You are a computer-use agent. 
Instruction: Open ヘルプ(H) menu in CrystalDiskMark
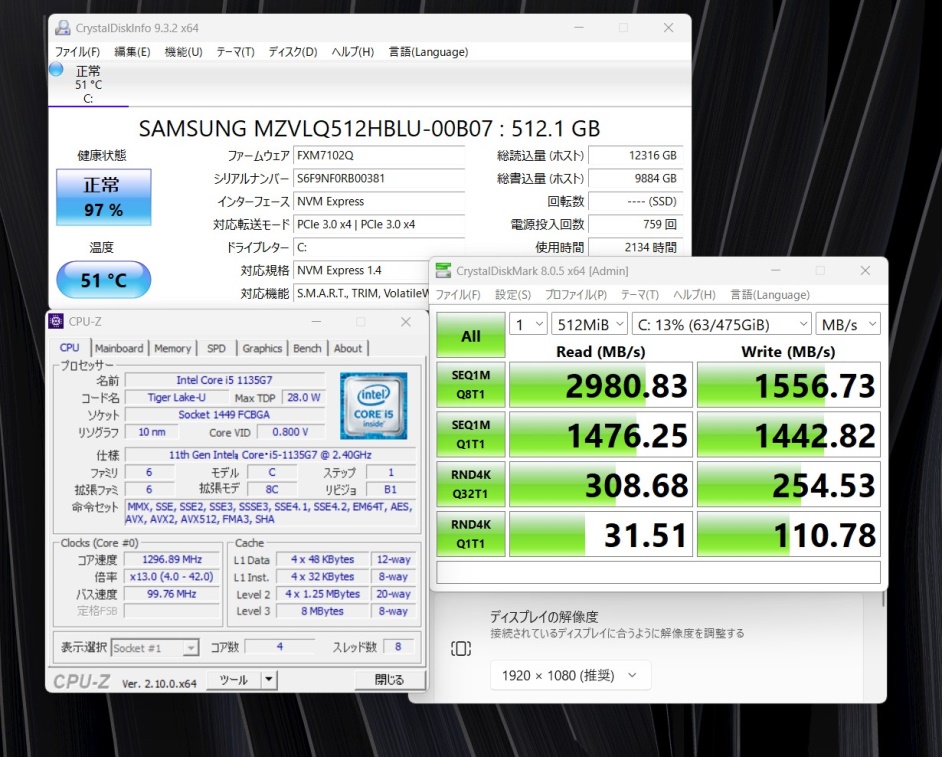(694, 295)
